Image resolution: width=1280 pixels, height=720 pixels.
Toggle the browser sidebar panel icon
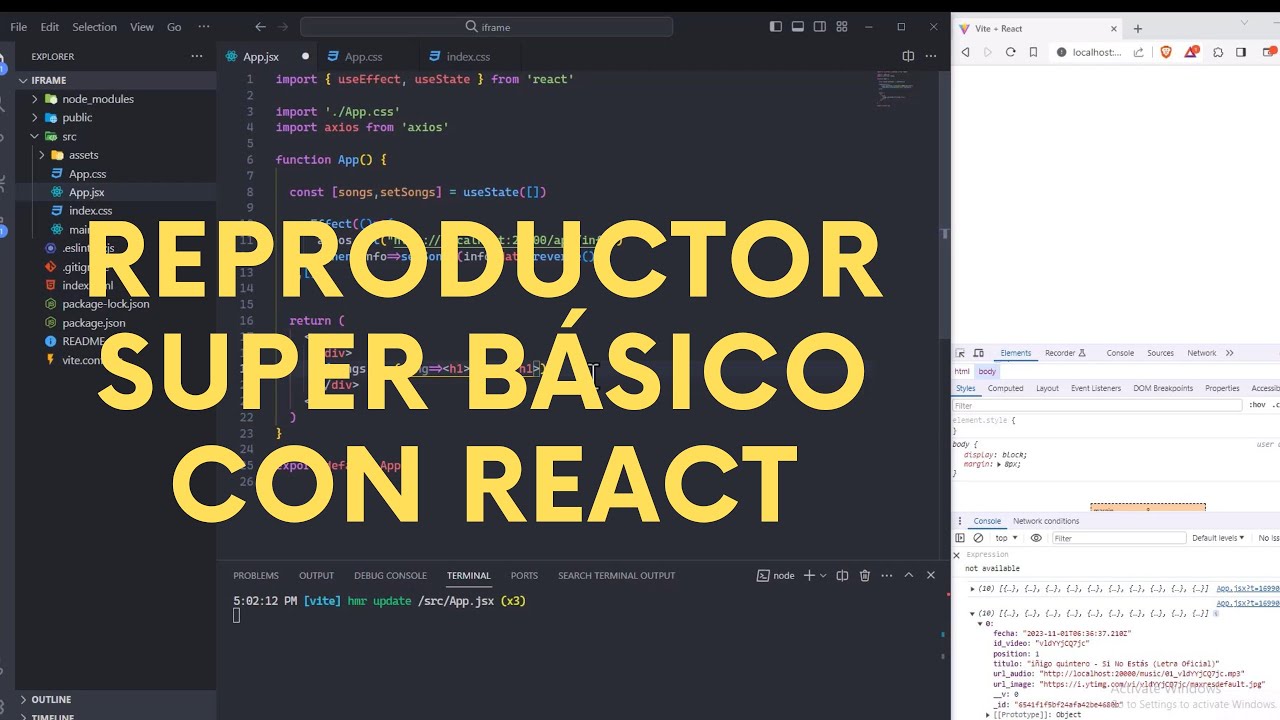point(1241,52)
